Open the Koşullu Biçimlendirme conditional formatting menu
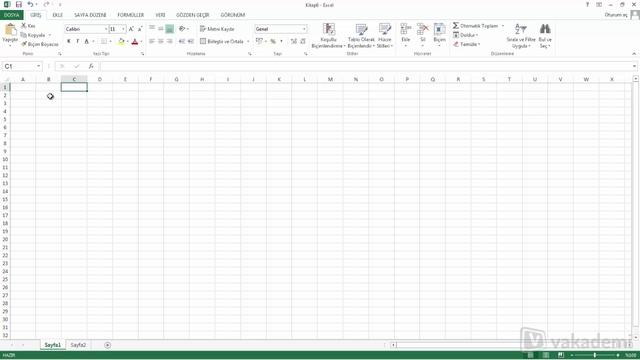The width and height of the screenshot is (640, 360). (x=329, y=36)
